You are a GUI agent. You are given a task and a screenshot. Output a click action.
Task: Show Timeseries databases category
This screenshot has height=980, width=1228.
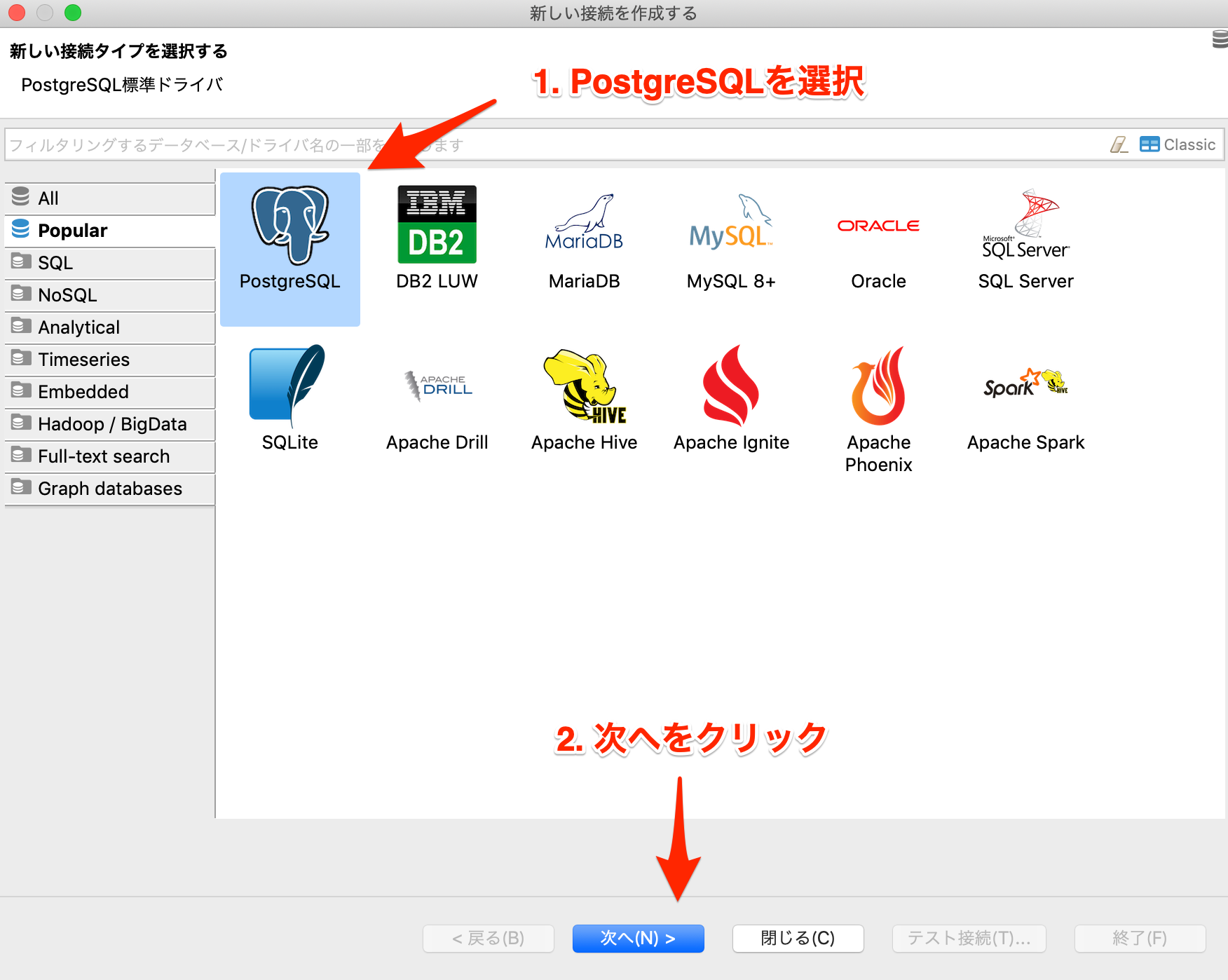tap(110, 360)
